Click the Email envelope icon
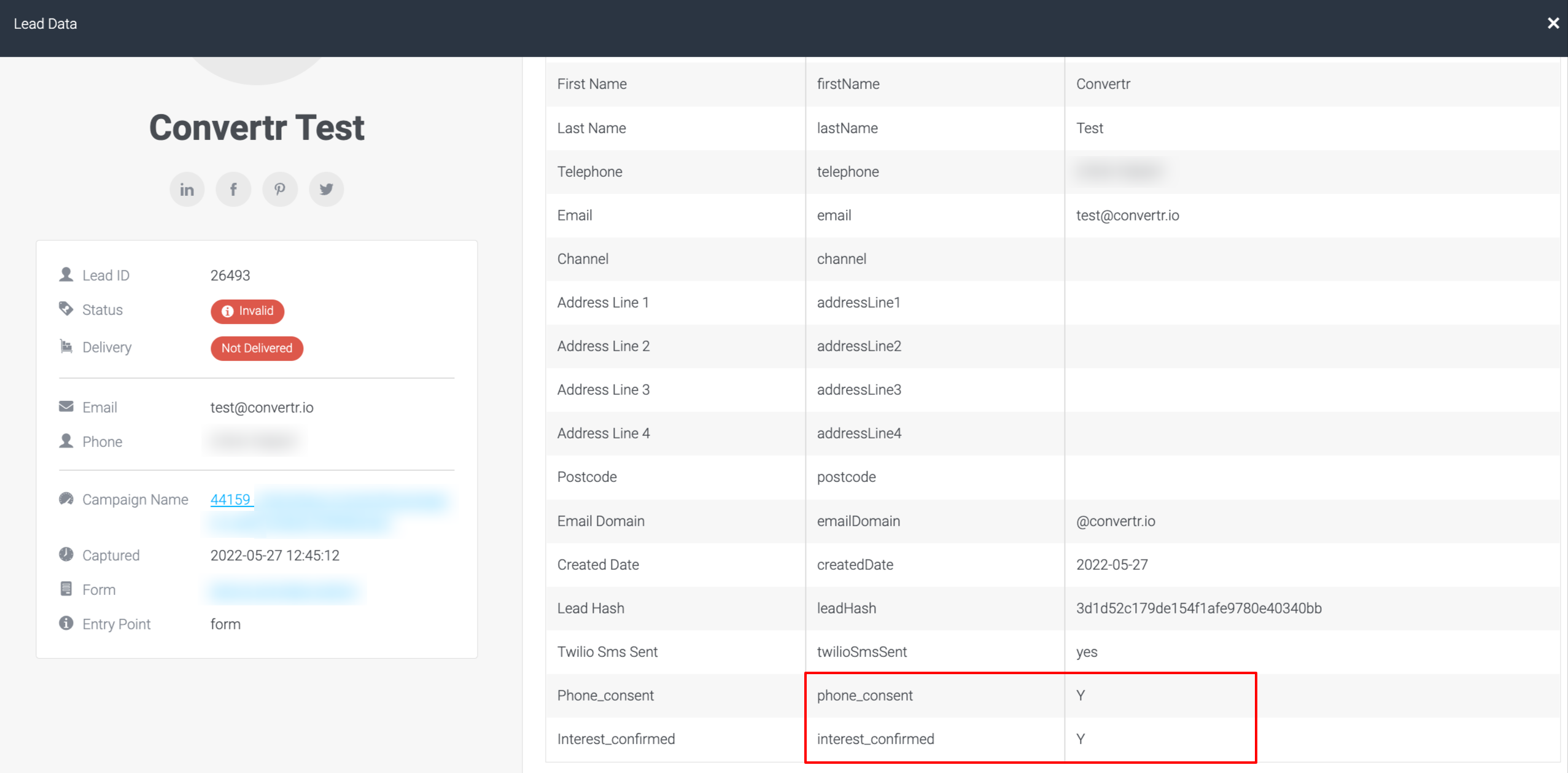 (66, 406)
